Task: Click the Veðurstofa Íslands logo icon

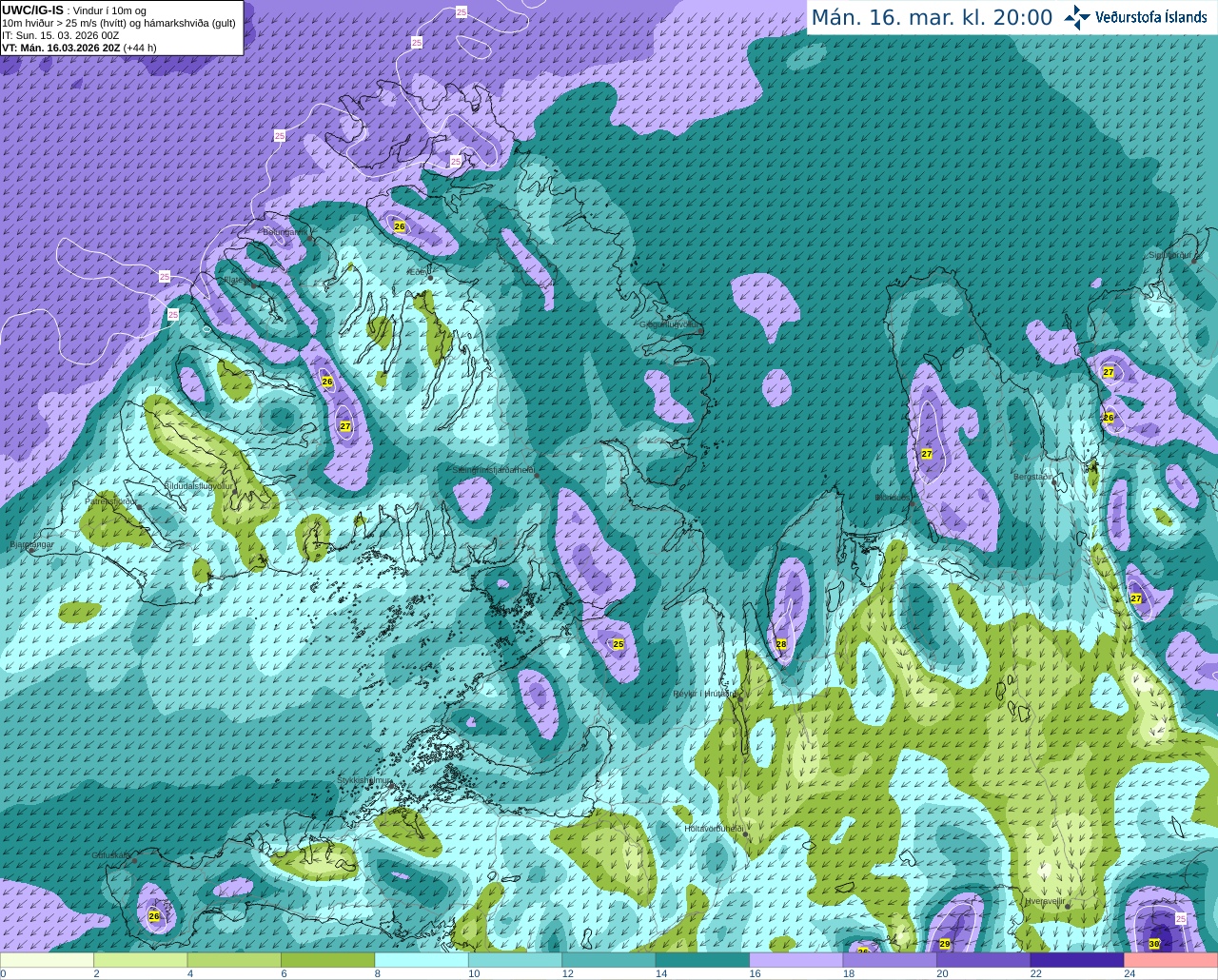Action: pyautogui.click(x=1077, y=17)
